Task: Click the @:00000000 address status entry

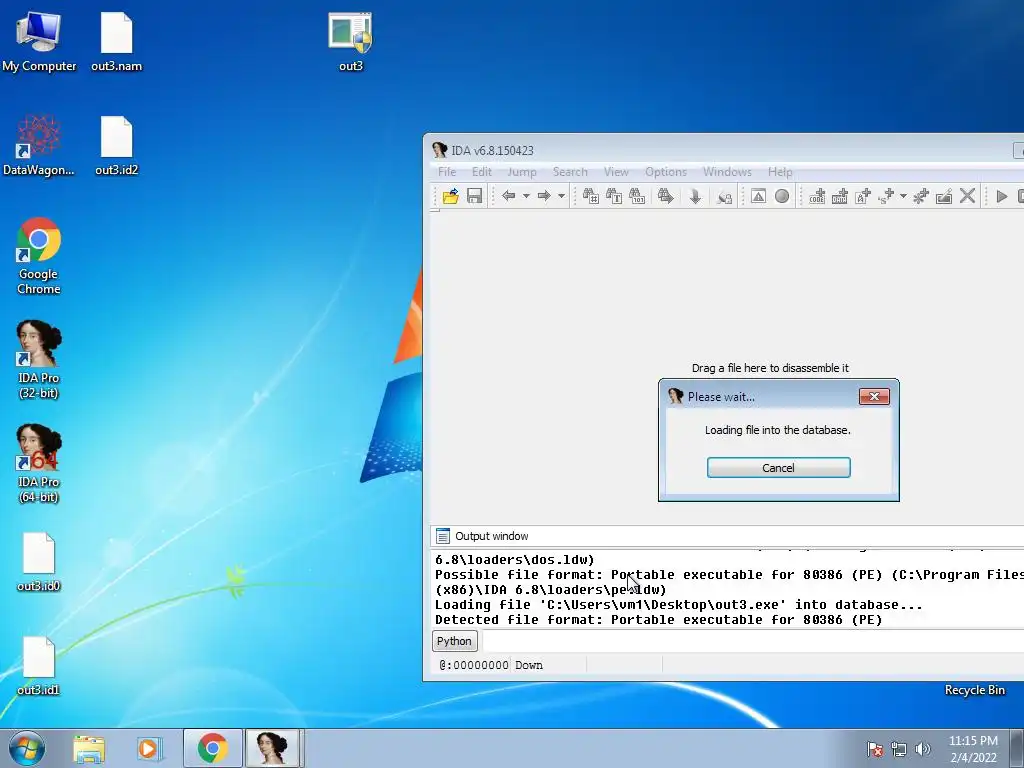Action: click(473, 665)
